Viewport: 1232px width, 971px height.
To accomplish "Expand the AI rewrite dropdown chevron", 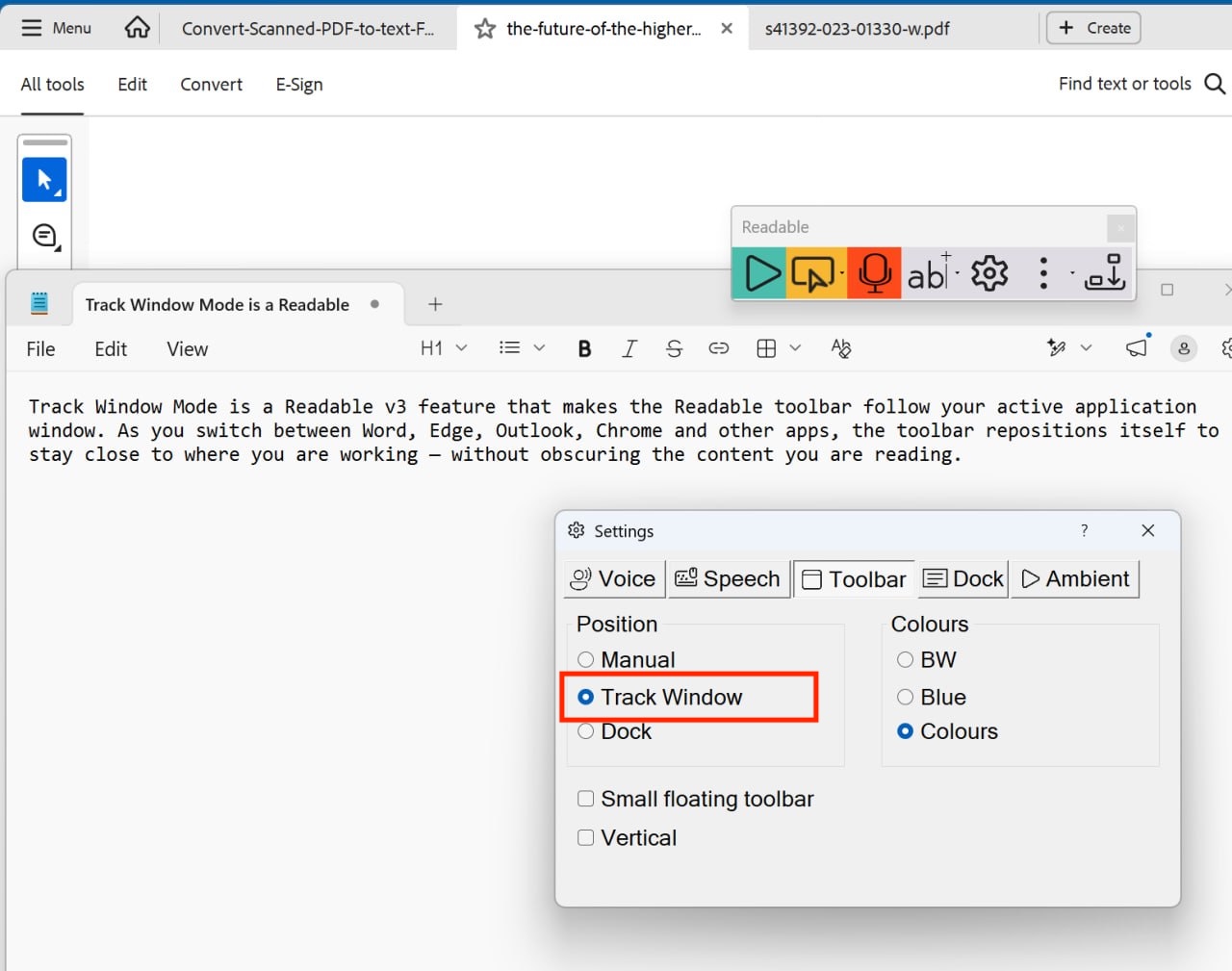I will [1086, 348].
